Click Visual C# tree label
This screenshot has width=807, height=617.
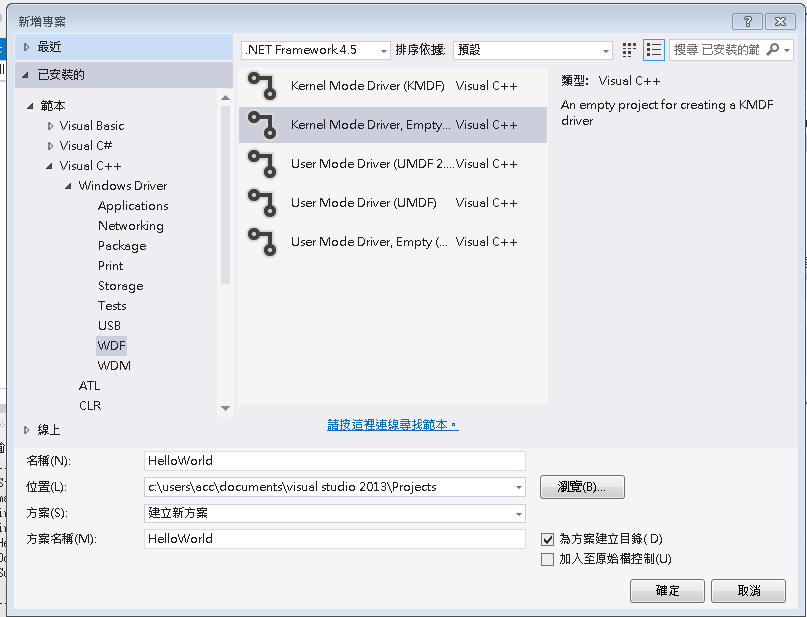pos(85,146)
